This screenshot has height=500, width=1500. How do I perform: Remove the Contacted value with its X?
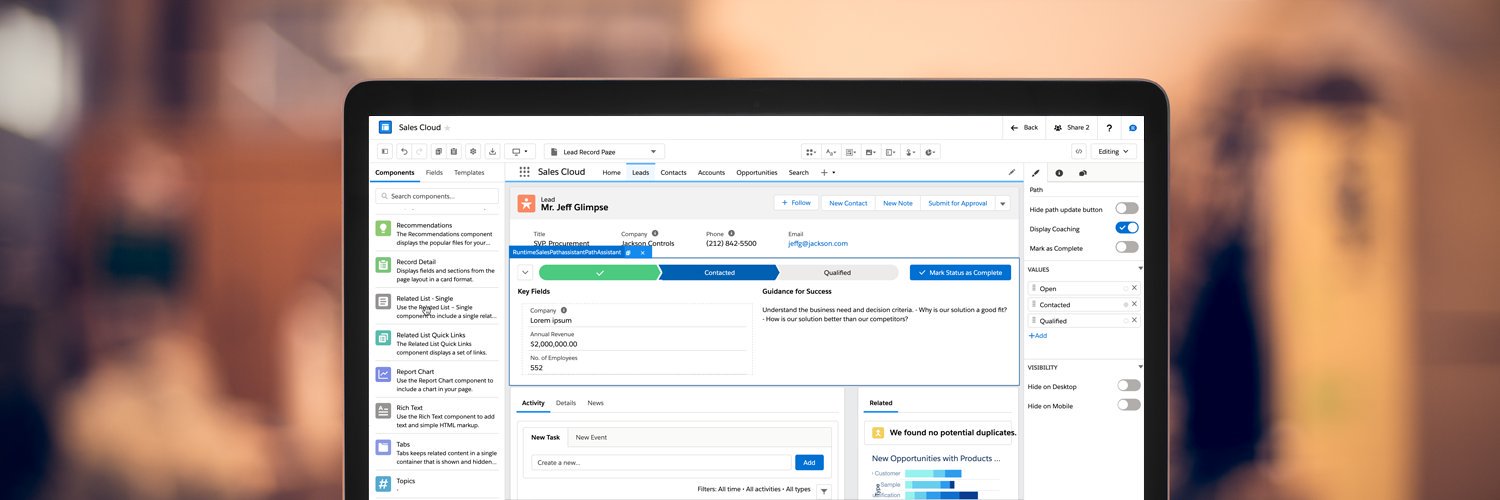pyautogui.click(x=1134, y=304)
